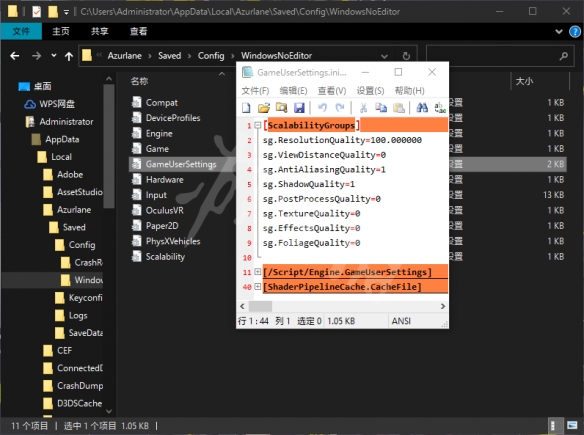Click line sg.ShadowQuality=1 in editor
584x435 pixels.
click(309, 184)
